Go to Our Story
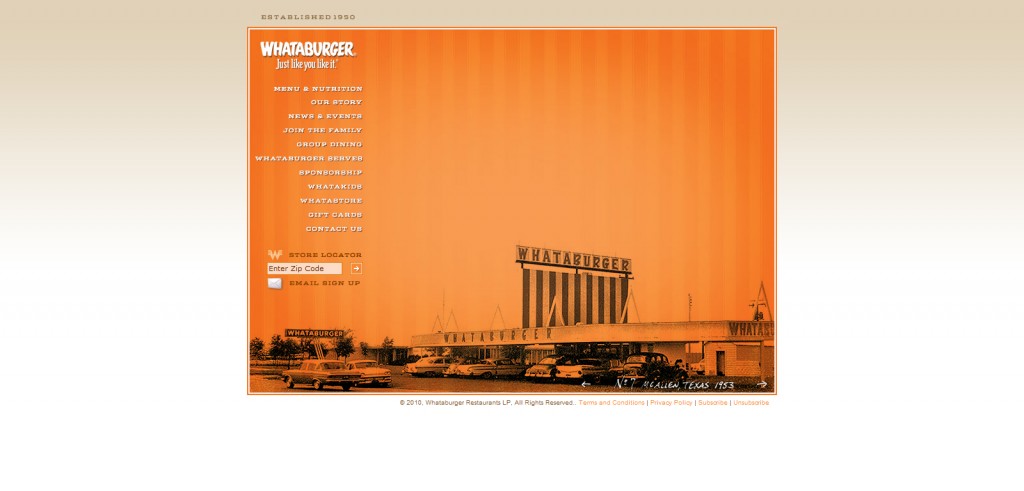Image resolution: width=1024 pixels, height=491 pixels. click(x=336, y=103)
